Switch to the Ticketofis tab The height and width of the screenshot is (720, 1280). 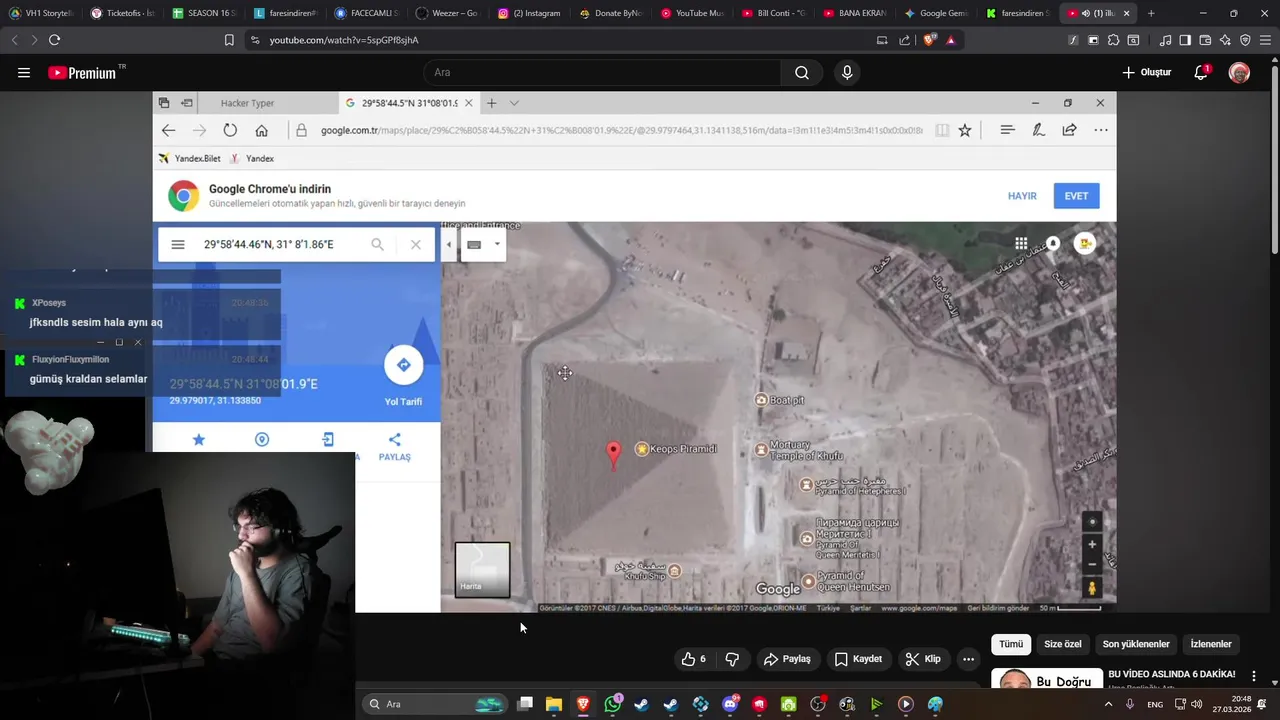123,13
